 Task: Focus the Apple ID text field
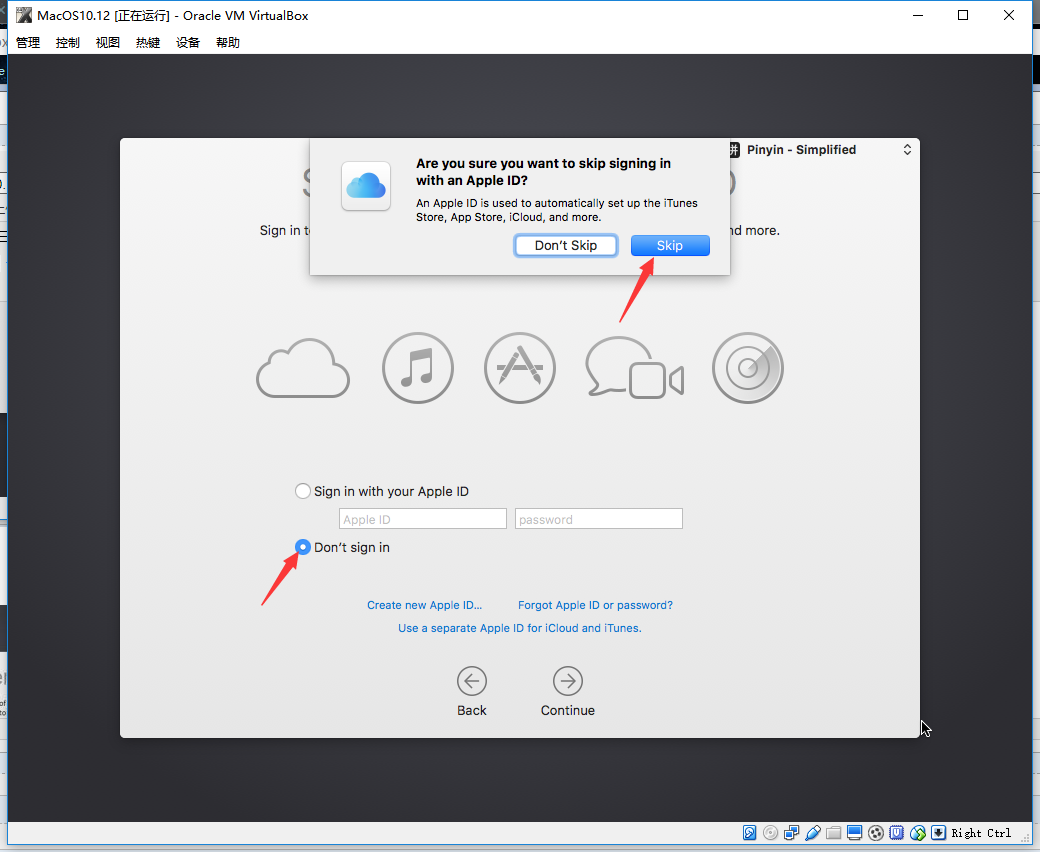[422, 519]
